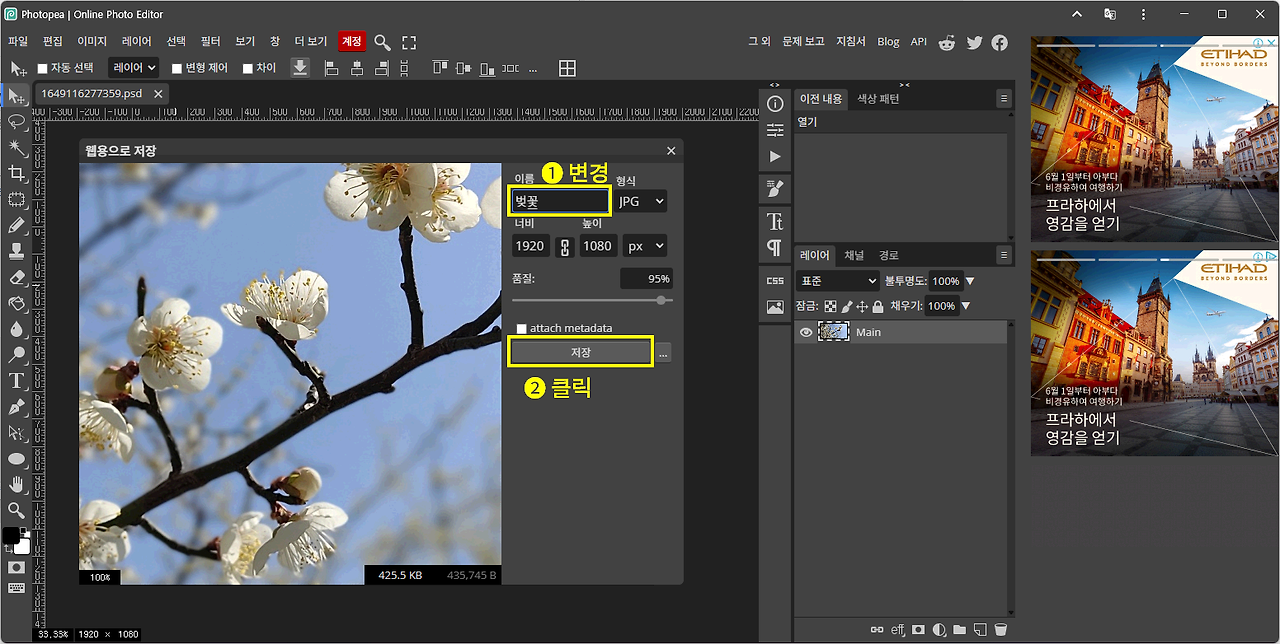Open the Blog link
The height and width of the screenshot is (644, 1280).
pos(888,42)
